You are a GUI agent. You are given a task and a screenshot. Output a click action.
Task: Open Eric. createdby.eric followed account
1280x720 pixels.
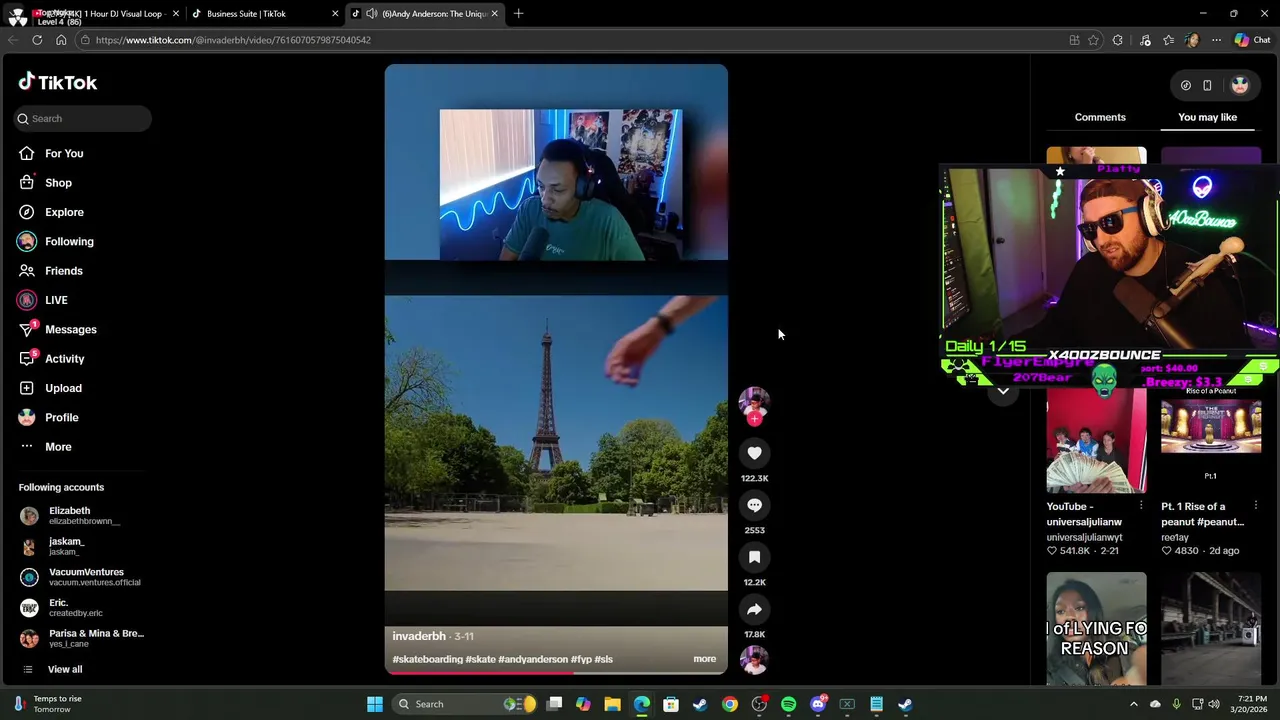[84, 608]
